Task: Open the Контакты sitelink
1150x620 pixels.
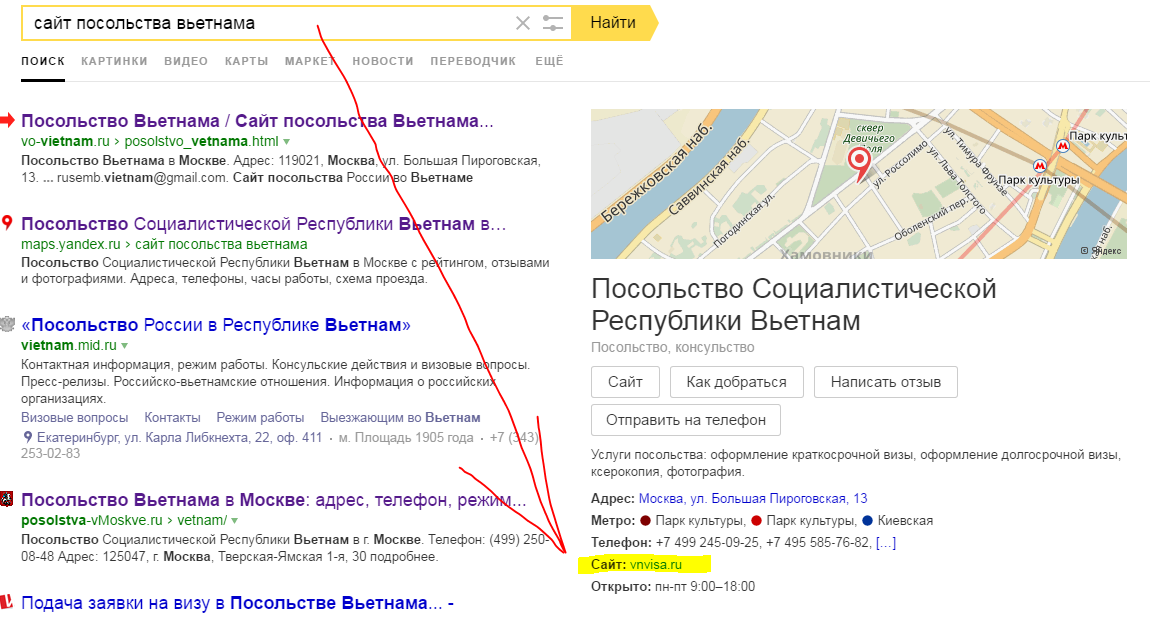Action: [172, 417]
